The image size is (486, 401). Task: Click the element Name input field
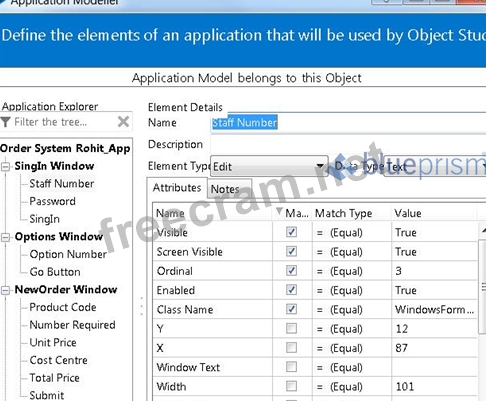tap(348, 123)
